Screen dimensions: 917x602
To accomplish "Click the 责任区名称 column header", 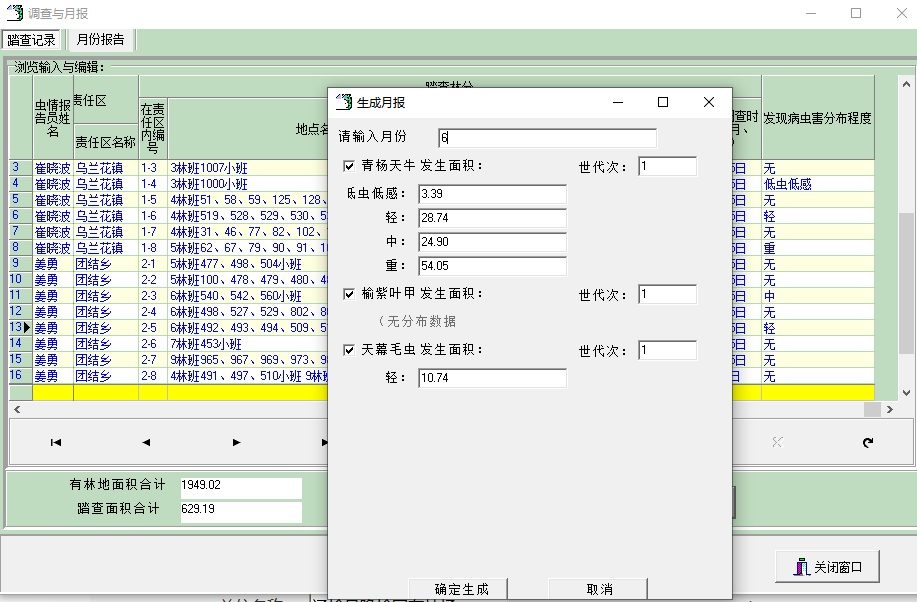I will [106, 142].
